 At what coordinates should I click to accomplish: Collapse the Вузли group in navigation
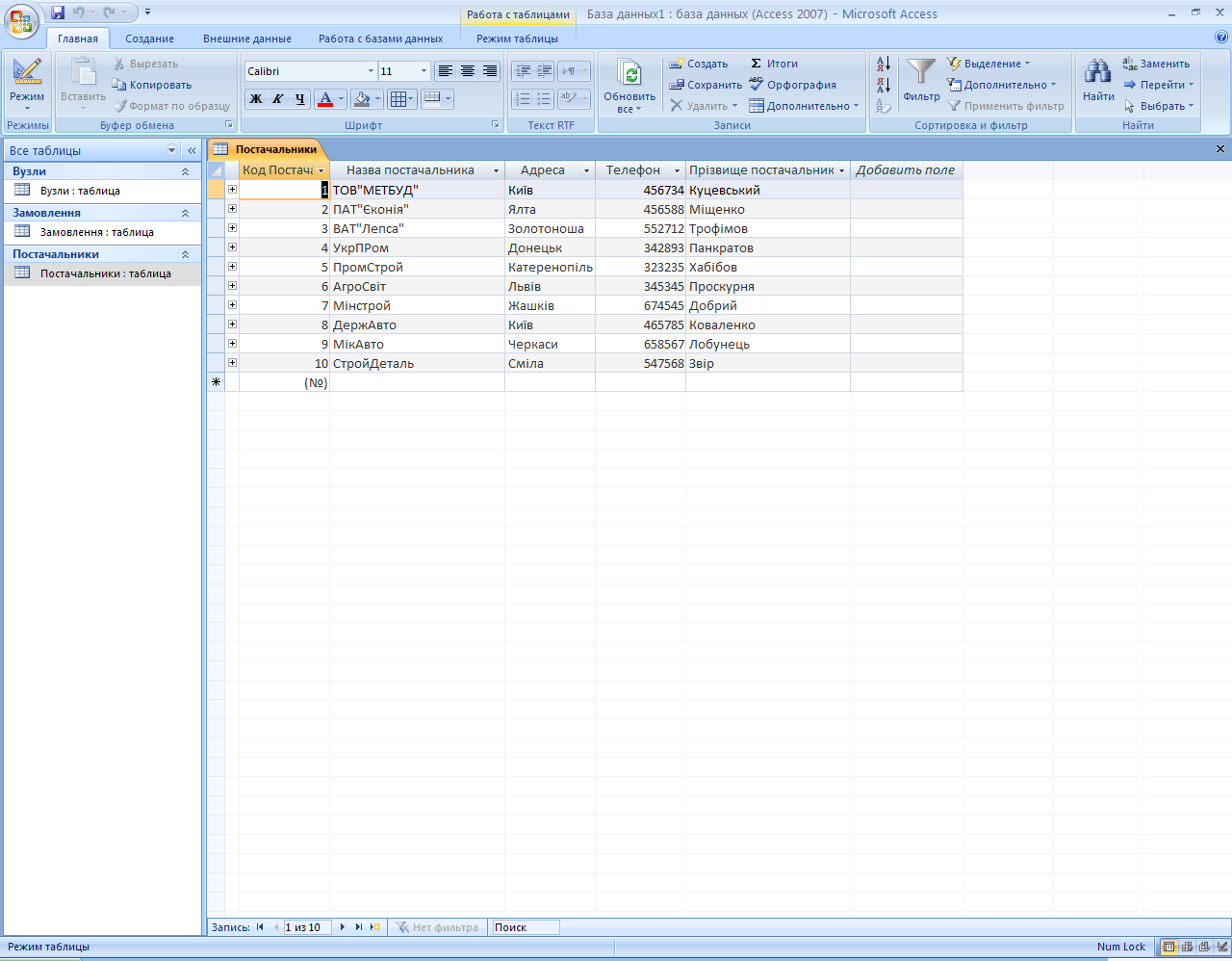(185, 171)
